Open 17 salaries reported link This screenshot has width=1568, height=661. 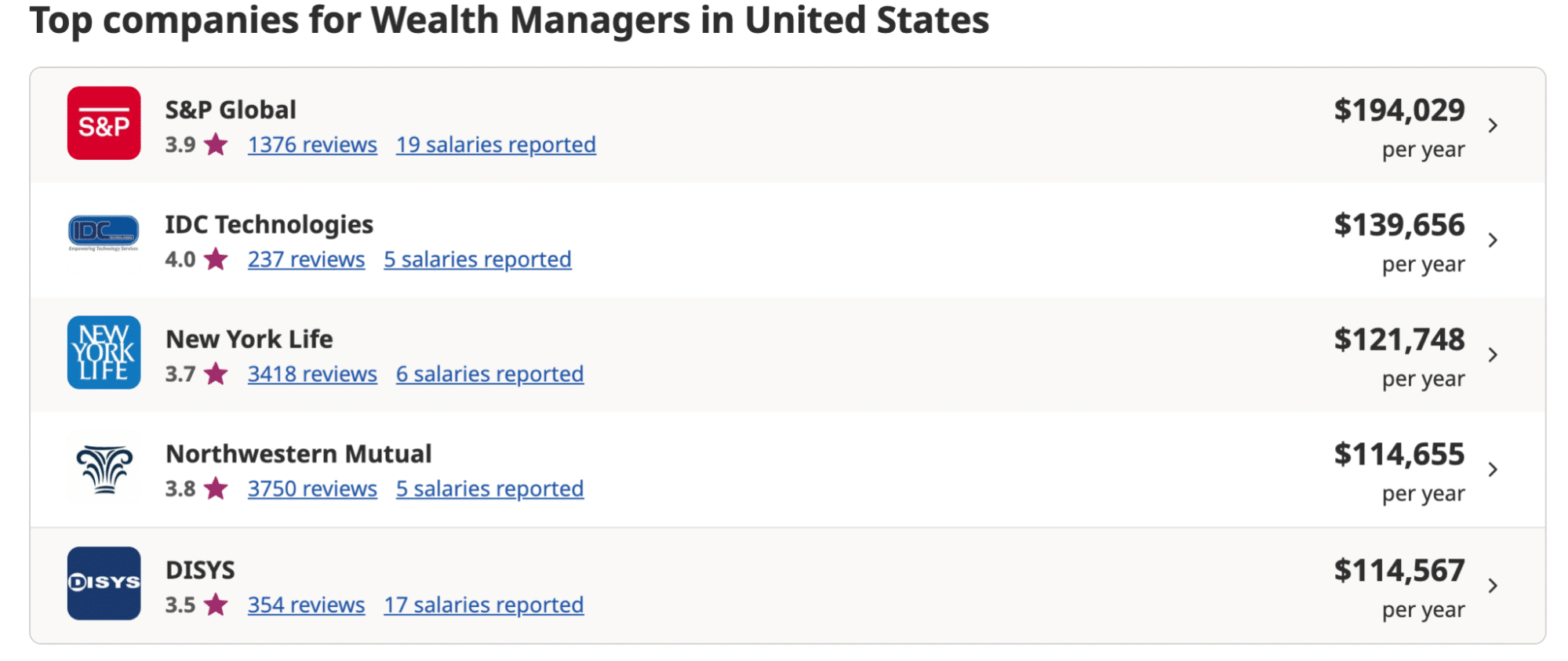click(483, 605)
